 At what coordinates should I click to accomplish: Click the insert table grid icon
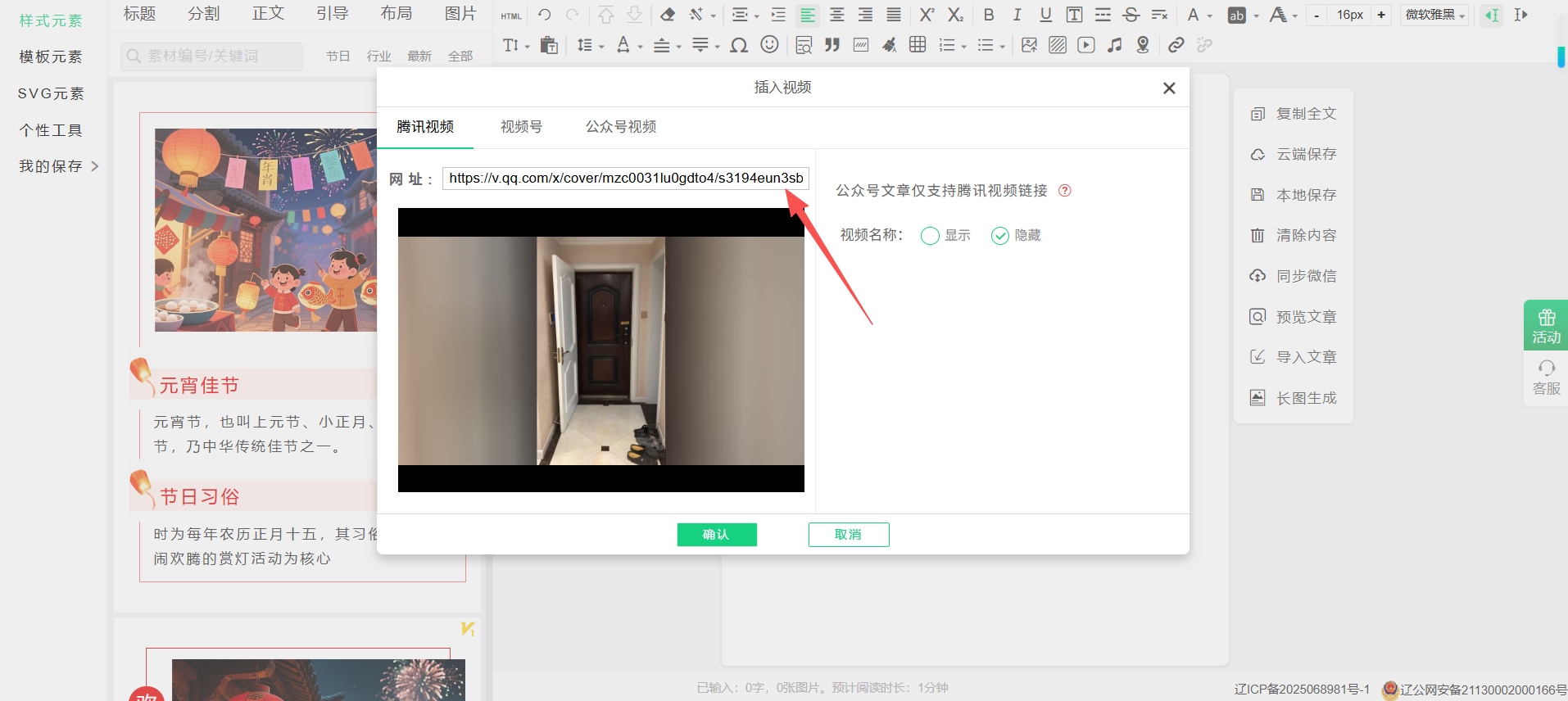(x=918, y=45)
